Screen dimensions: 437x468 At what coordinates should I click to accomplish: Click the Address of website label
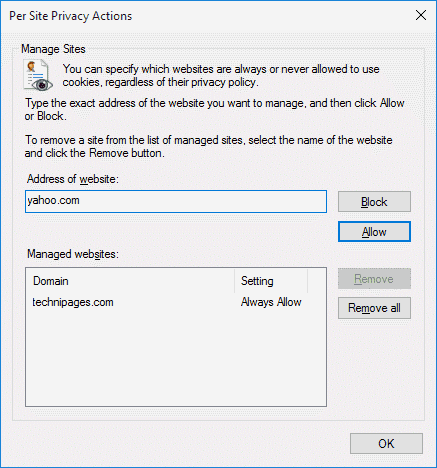pos(73,179)
